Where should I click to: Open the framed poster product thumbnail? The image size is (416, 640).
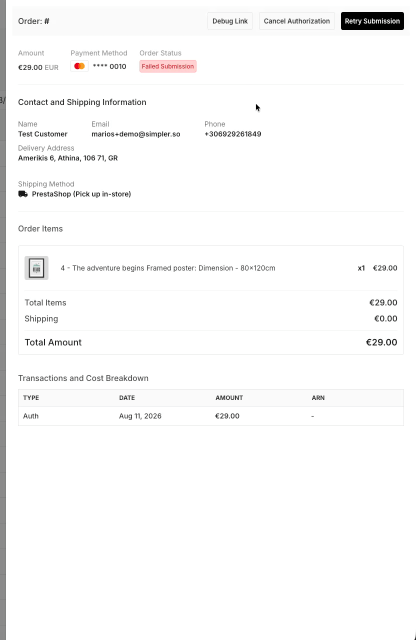click(36, 268)
